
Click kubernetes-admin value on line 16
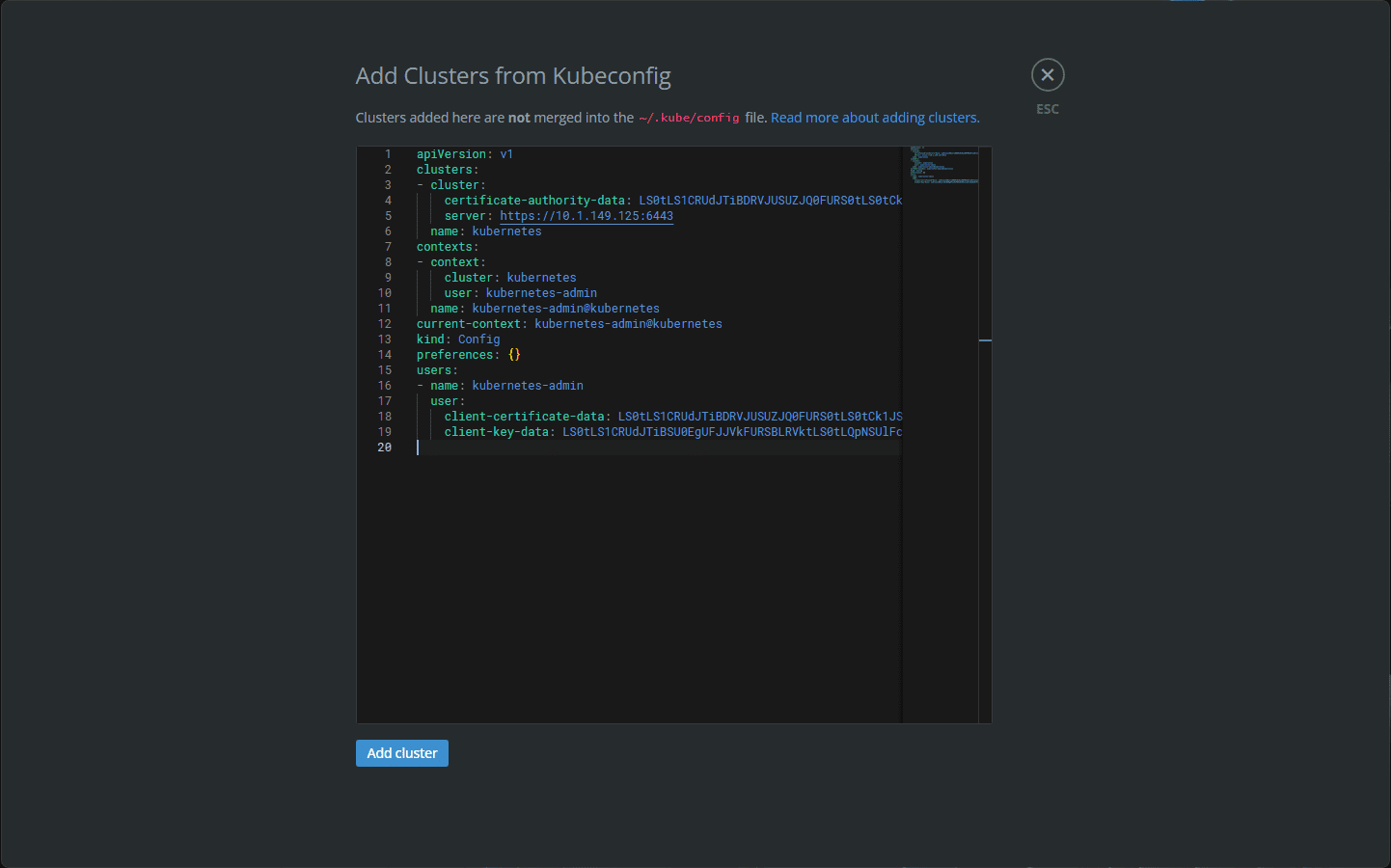(527, 386)
